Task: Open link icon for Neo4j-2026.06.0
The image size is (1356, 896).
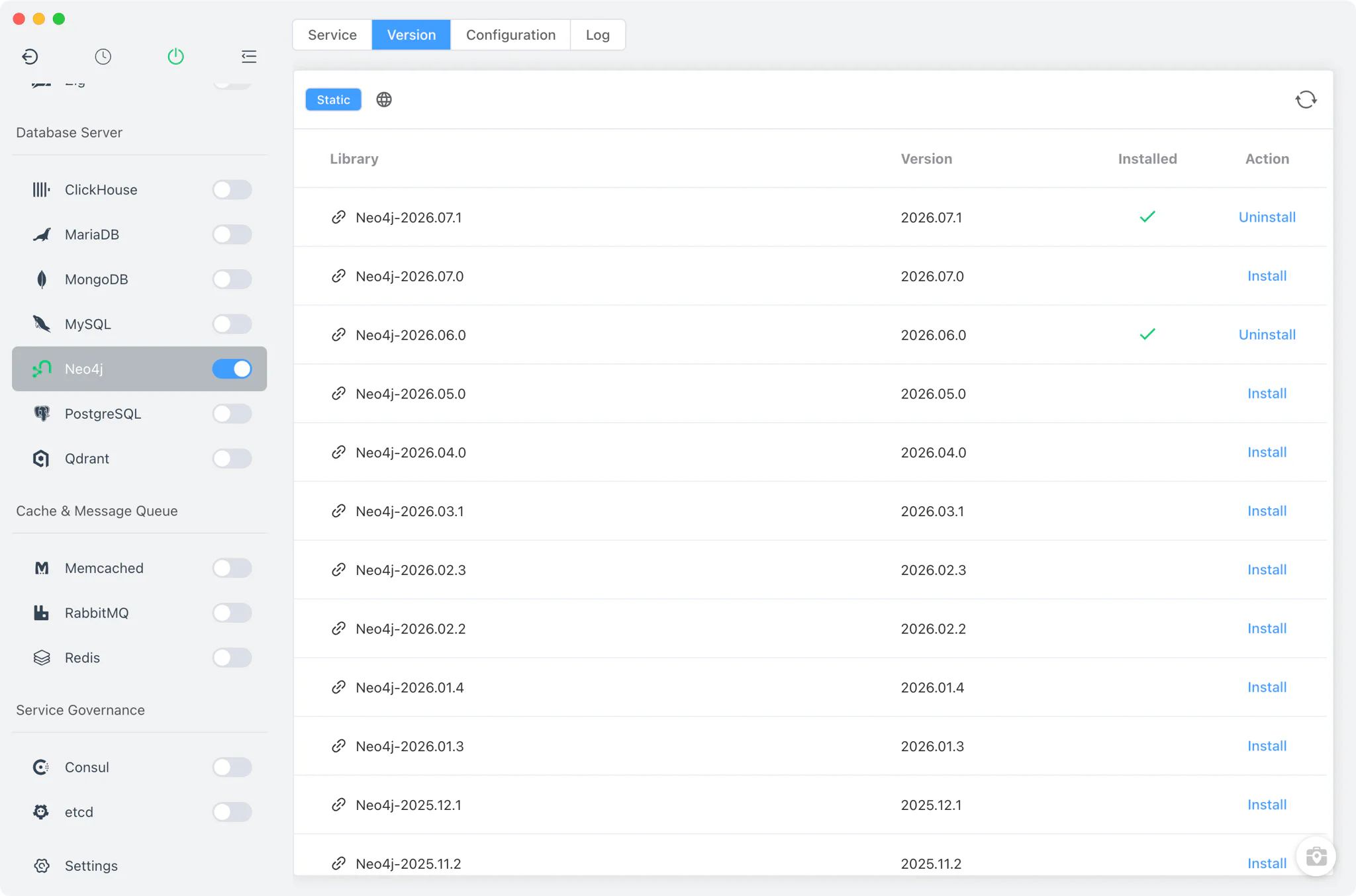Action: pos(338,335)
